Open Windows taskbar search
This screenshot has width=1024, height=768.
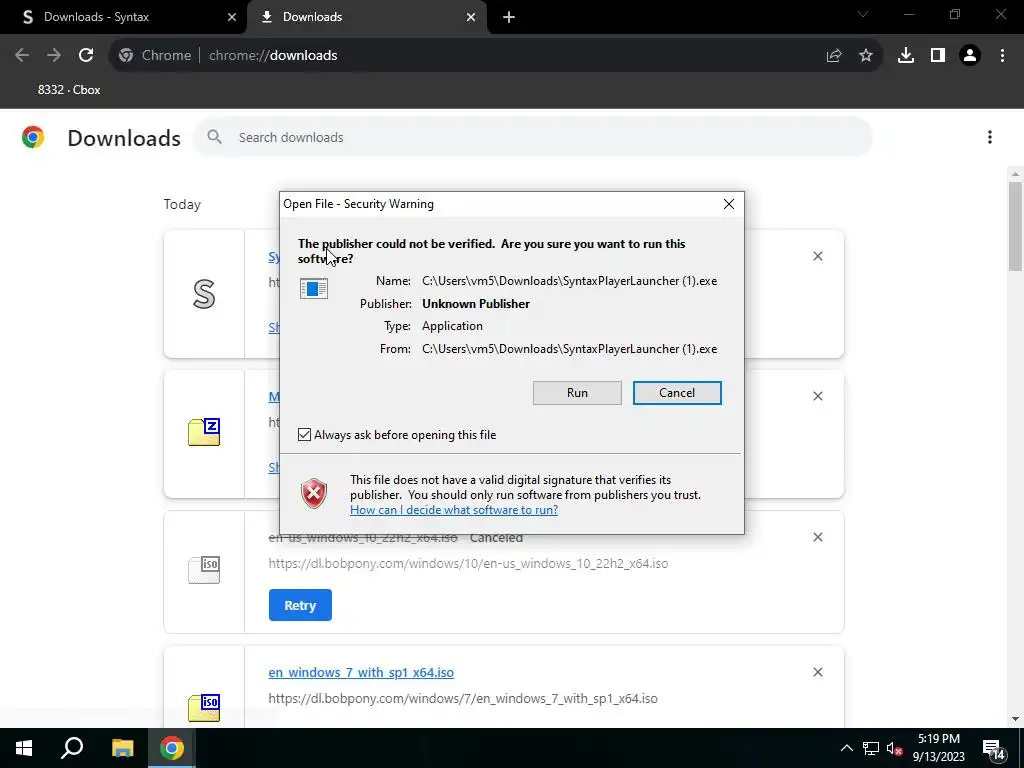tap(72, 748)
